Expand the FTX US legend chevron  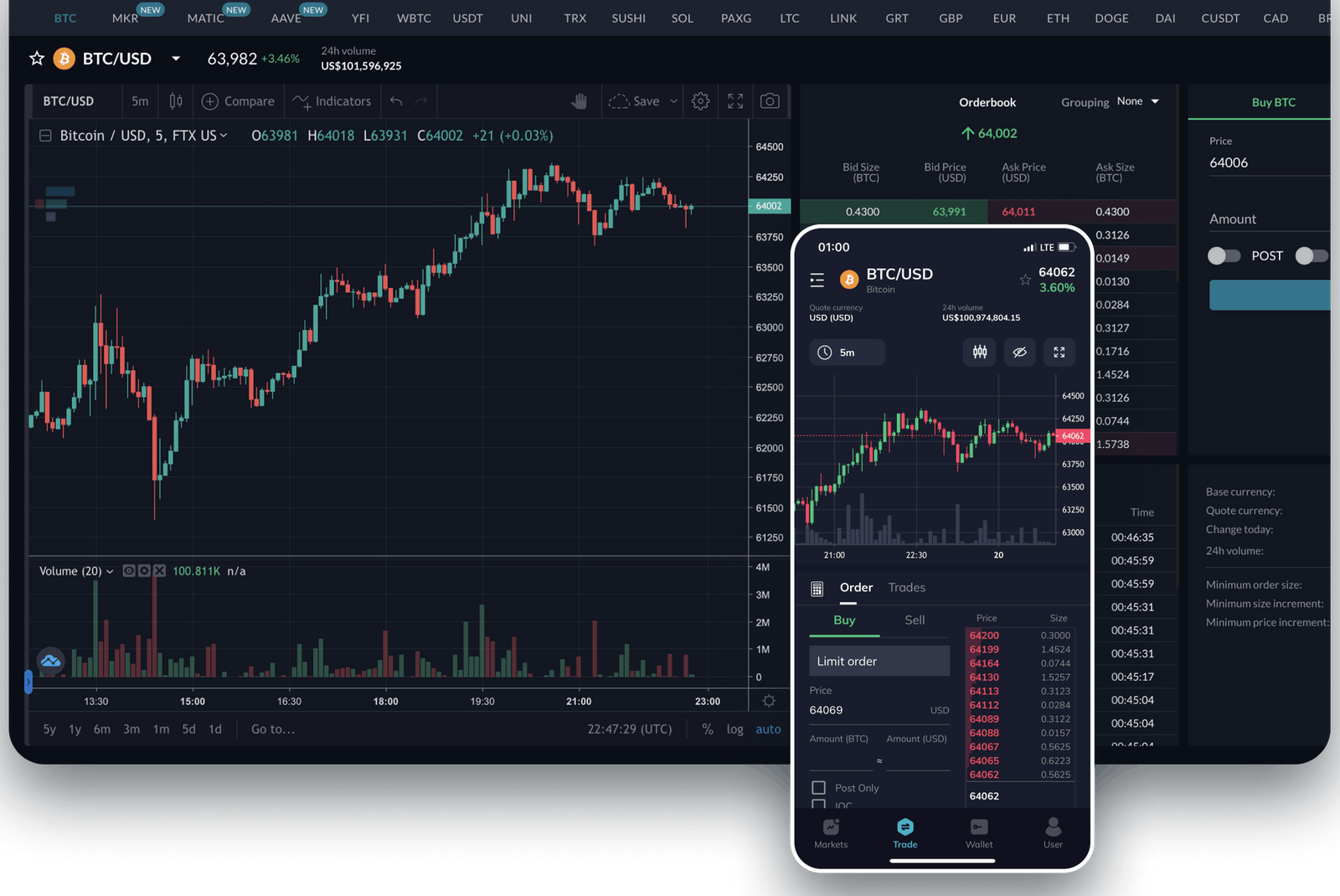[x=224, y=136]
